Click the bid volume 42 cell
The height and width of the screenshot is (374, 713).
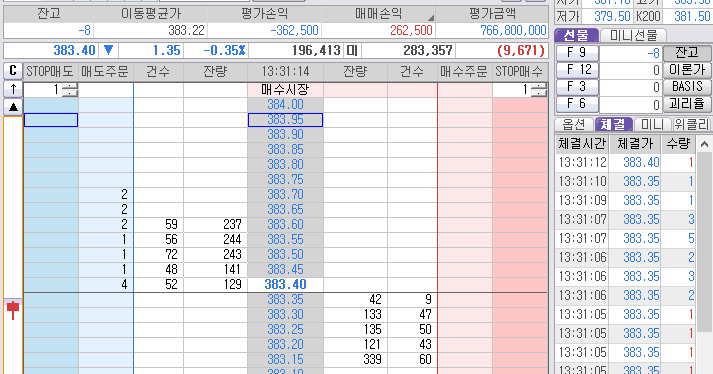coord(355,299)
